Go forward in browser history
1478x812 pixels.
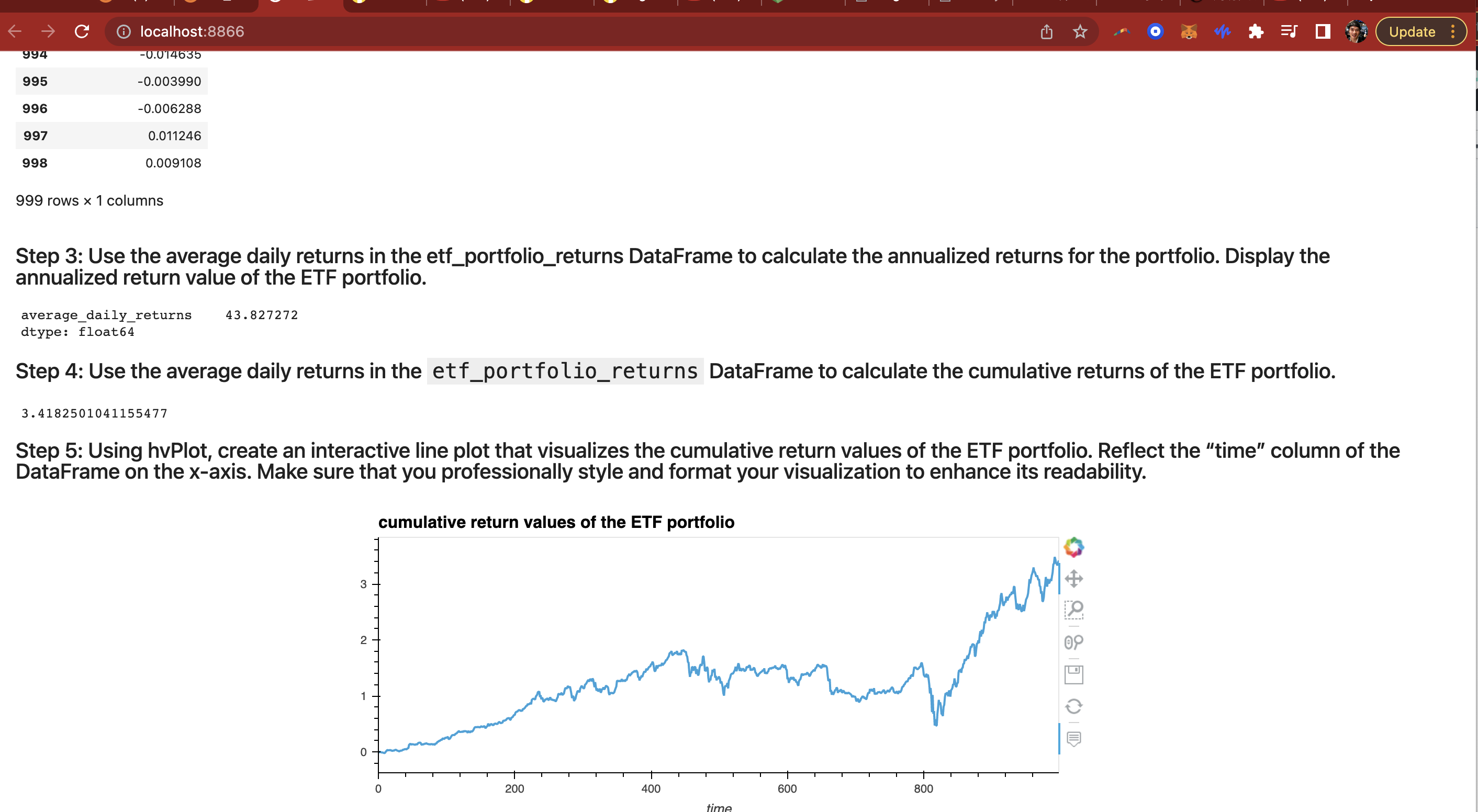(48, 31)
